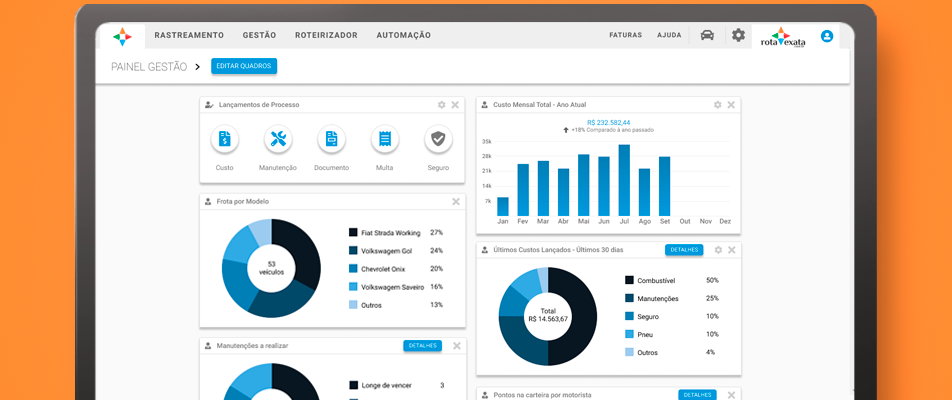Click the Jan bar in monthly cost chart
952x400 pixels.
[503, 206]
